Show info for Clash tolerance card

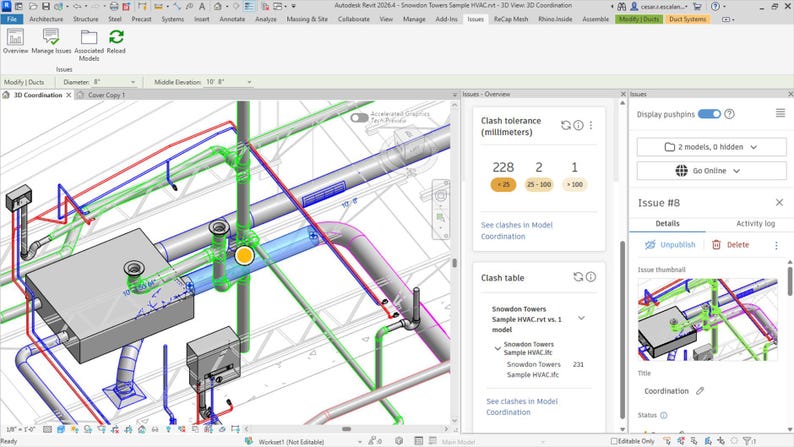point(578,125)
